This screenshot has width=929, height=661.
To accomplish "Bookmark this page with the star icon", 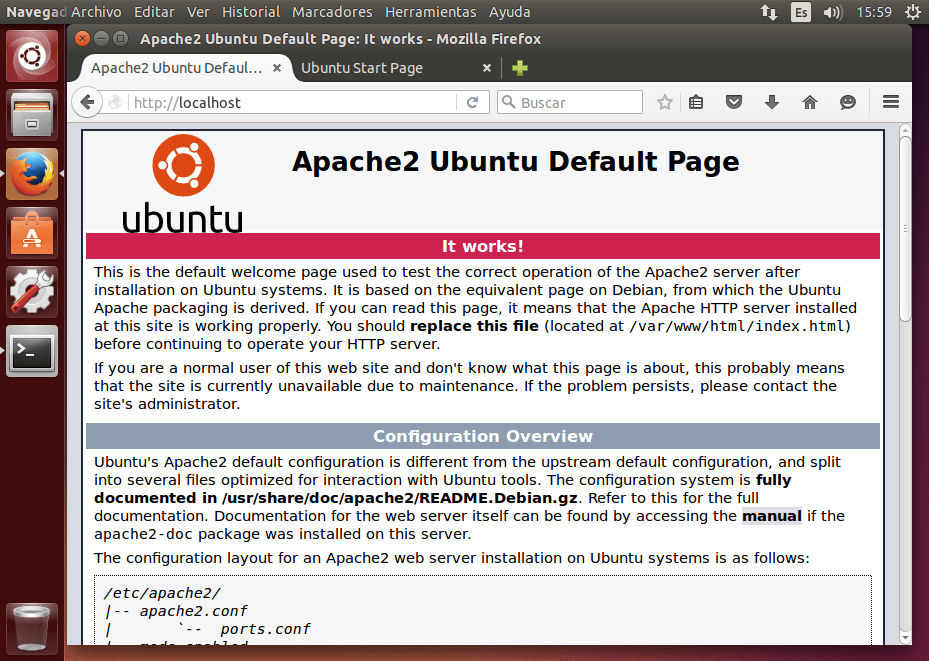I will point(665,102).
